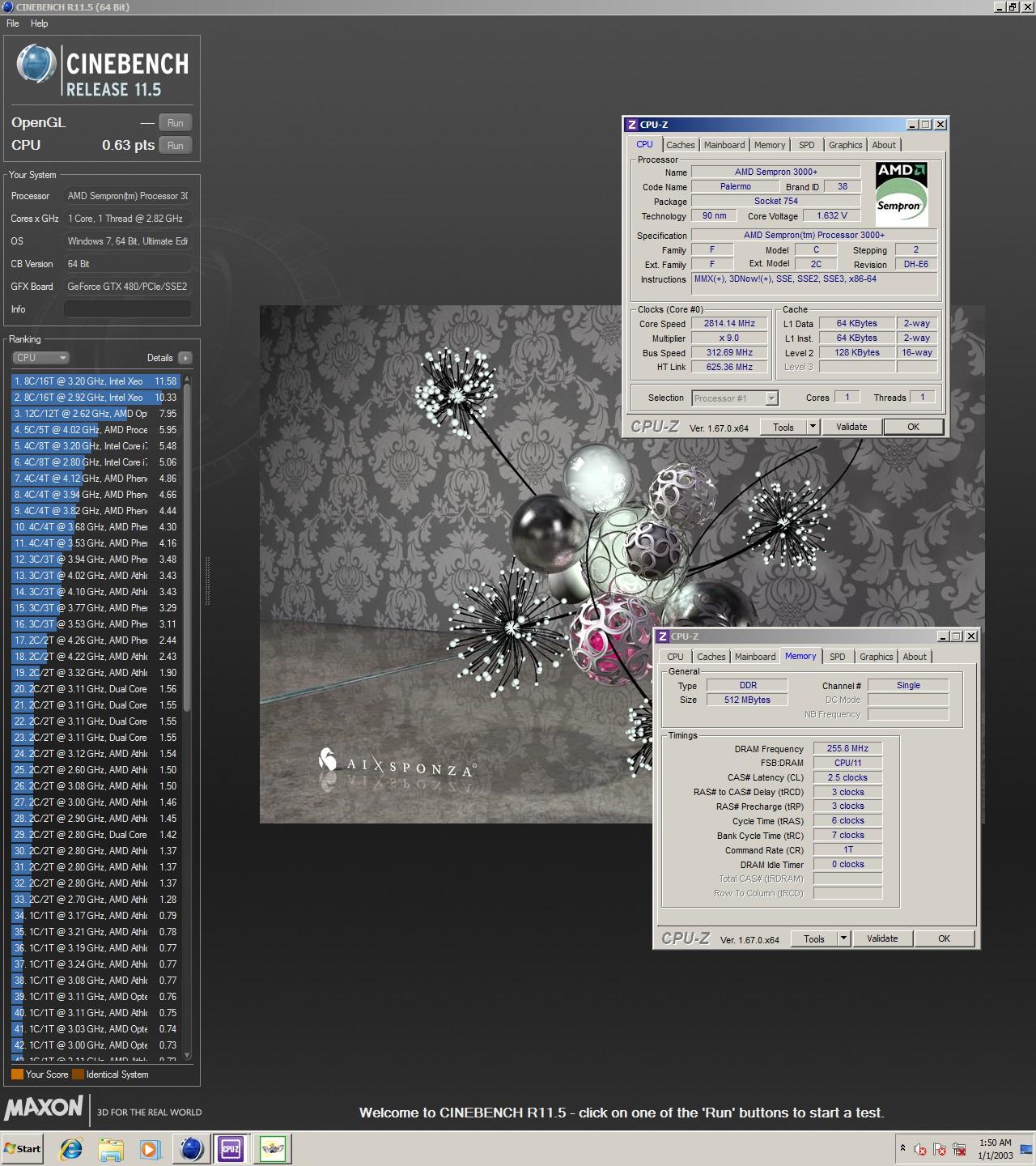Click the MAXON logo

pyautogui.click(x=44, y=1108)
